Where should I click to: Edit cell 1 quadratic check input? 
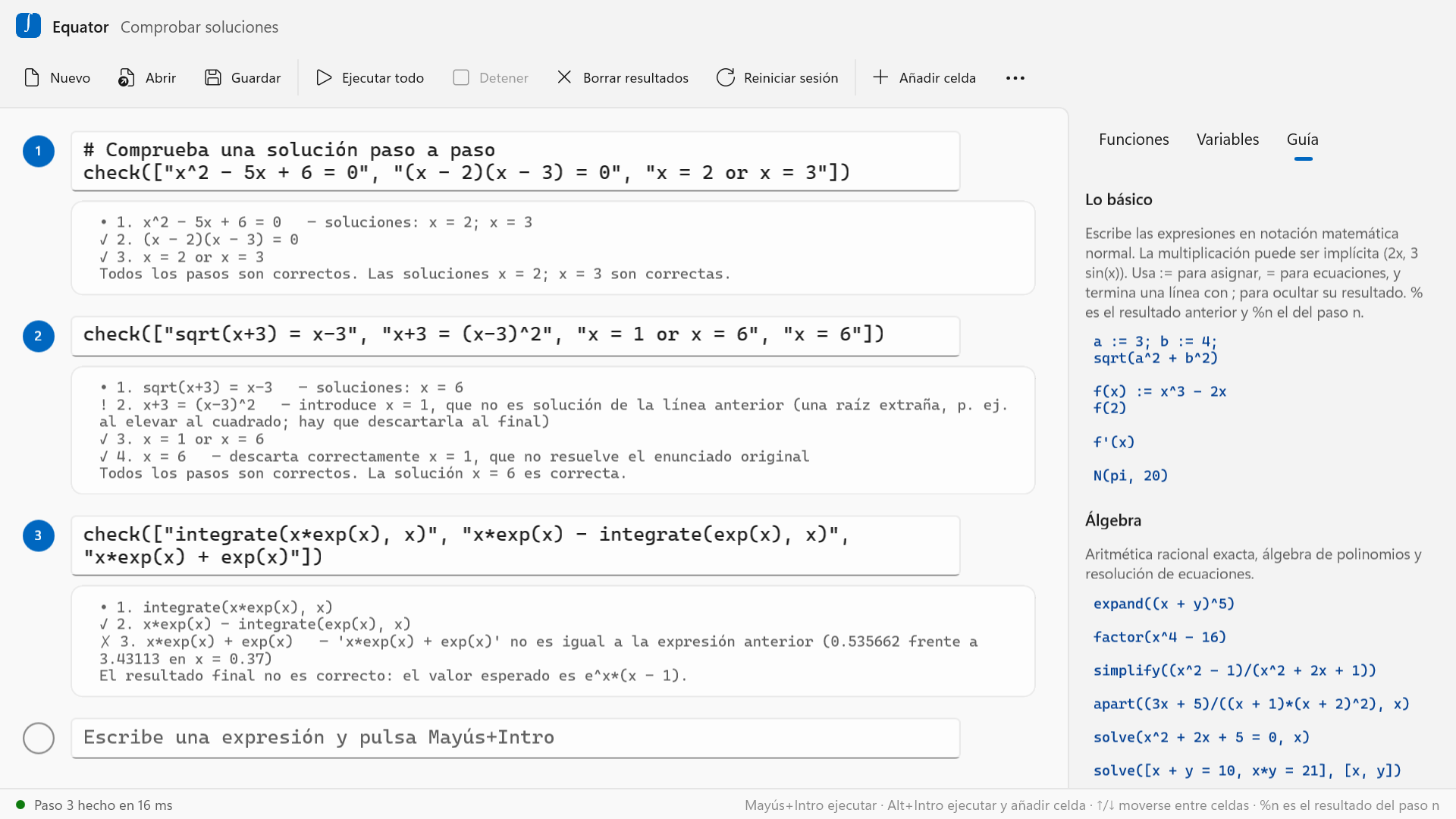516,162
